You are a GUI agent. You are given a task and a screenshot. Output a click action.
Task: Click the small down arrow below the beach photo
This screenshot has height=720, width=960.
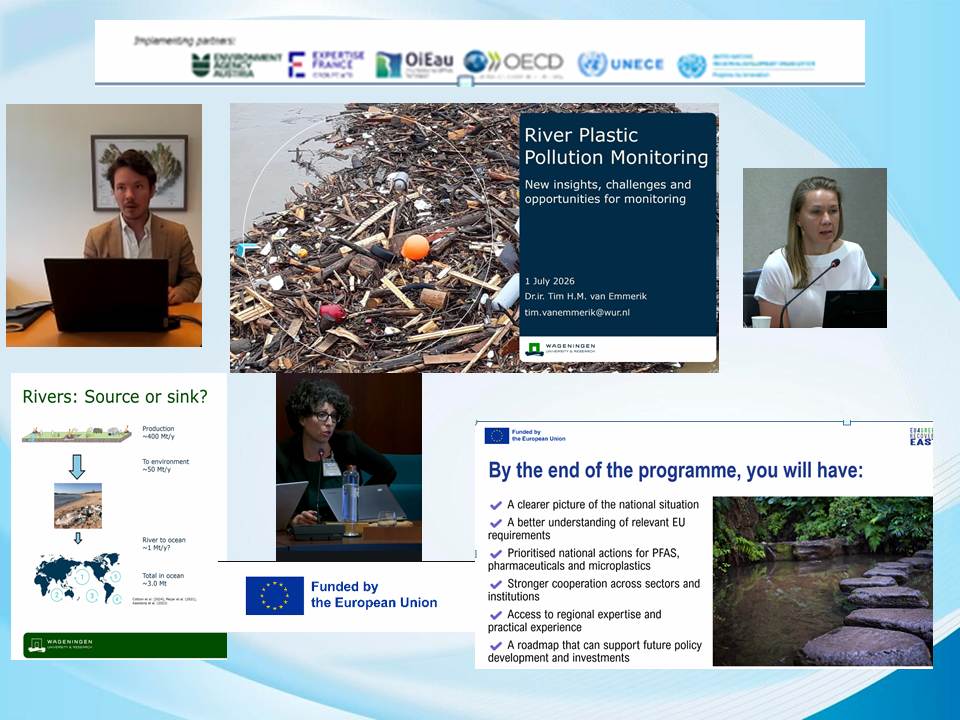pos(78,538)
